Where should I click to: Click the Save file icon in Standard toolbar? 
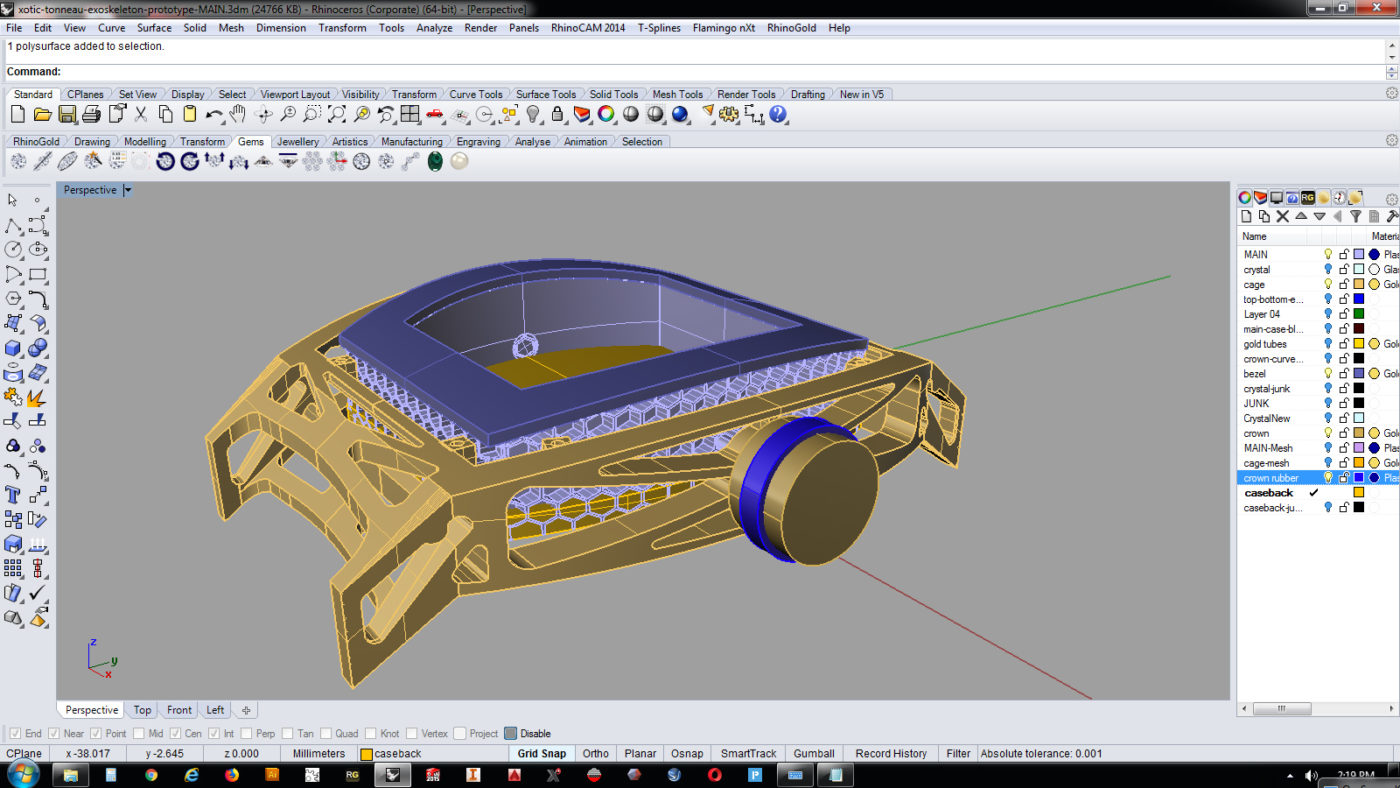point(67,115)
